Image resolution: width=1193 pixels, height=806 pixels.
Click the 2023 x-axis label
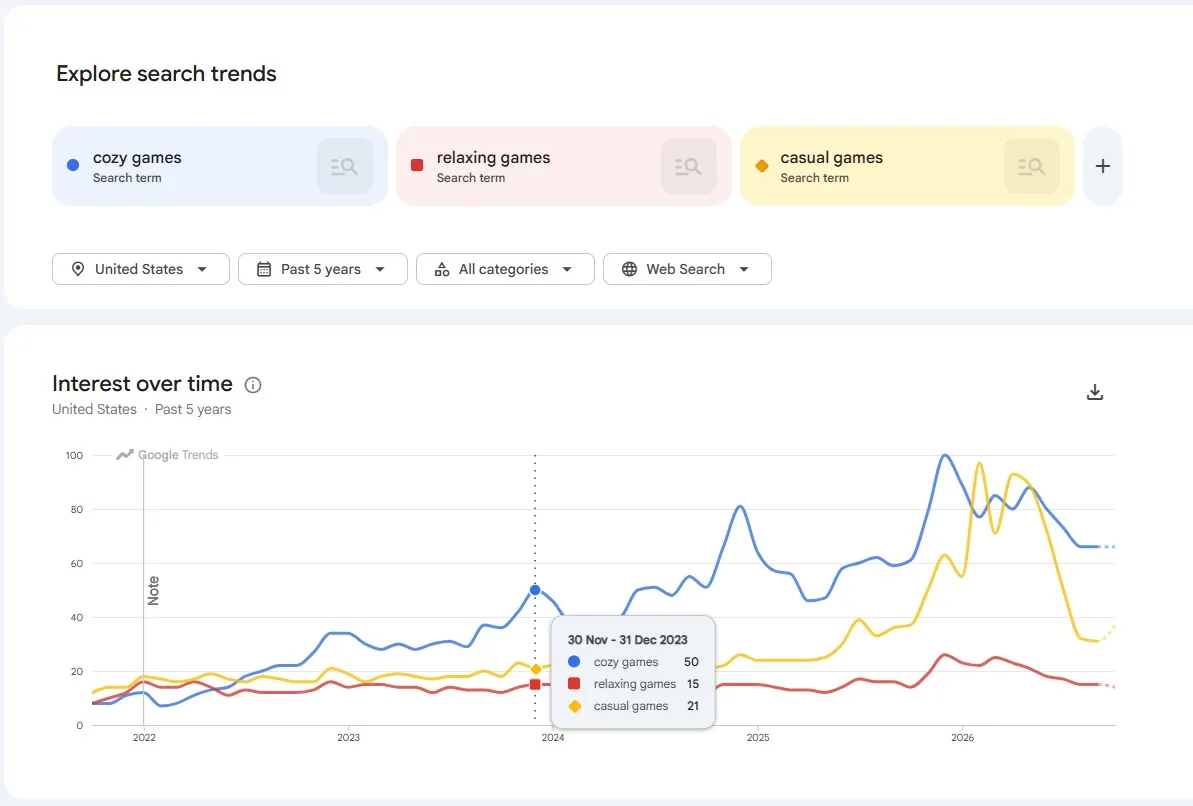click(348, 738)
